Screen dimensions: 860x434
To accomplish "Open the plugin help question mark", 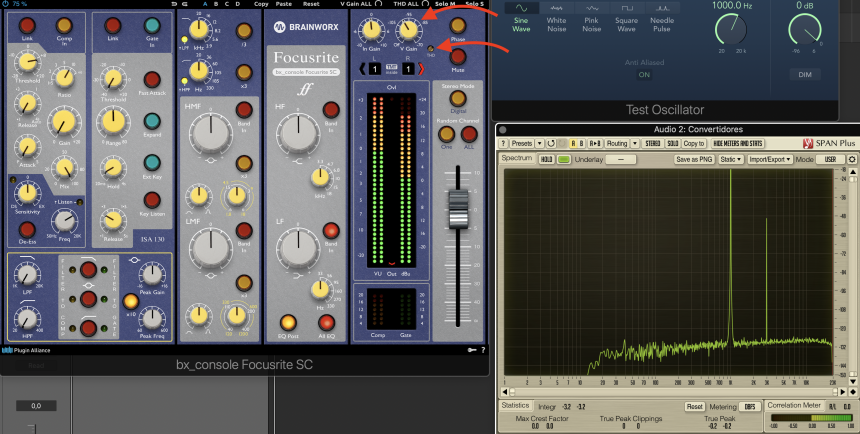I will point(483,350).
